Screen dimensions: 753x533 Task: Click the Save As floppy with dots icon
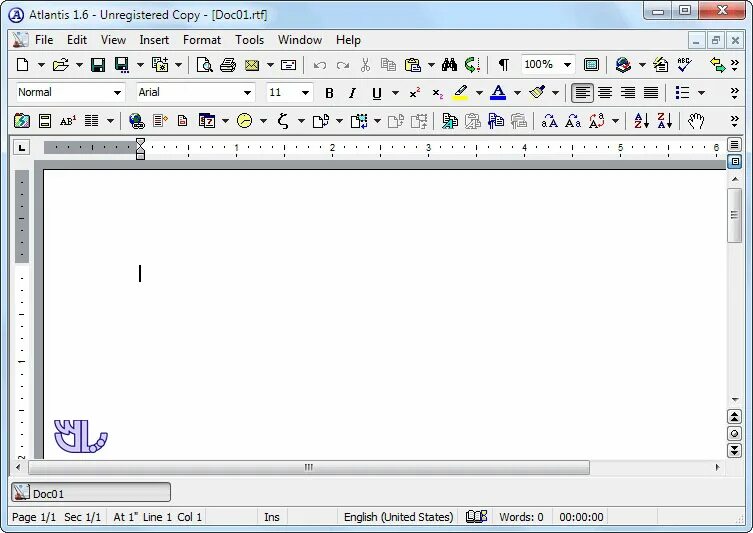pyautogui.click(x=121, y=64)
